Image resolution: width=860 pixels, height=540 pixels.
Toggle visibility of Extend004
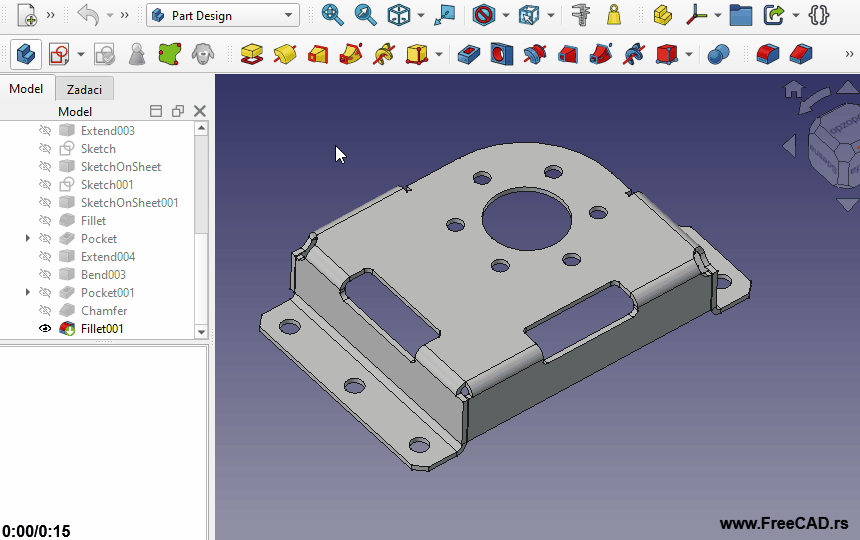(x=45, y=257)
